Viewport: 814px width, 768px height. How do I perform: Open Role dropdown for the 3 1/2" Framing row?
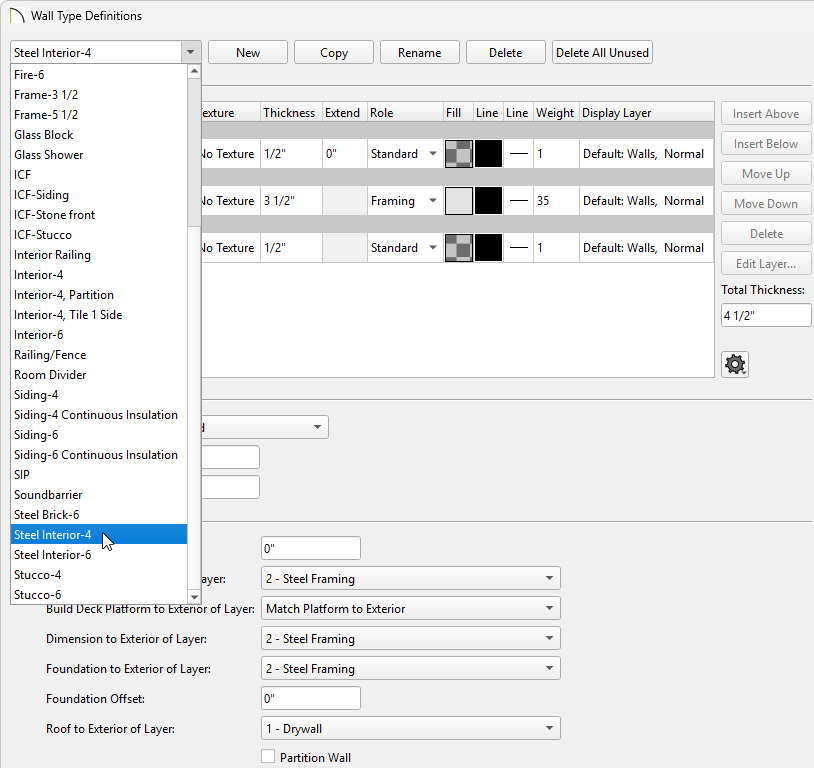click(432, 200)
